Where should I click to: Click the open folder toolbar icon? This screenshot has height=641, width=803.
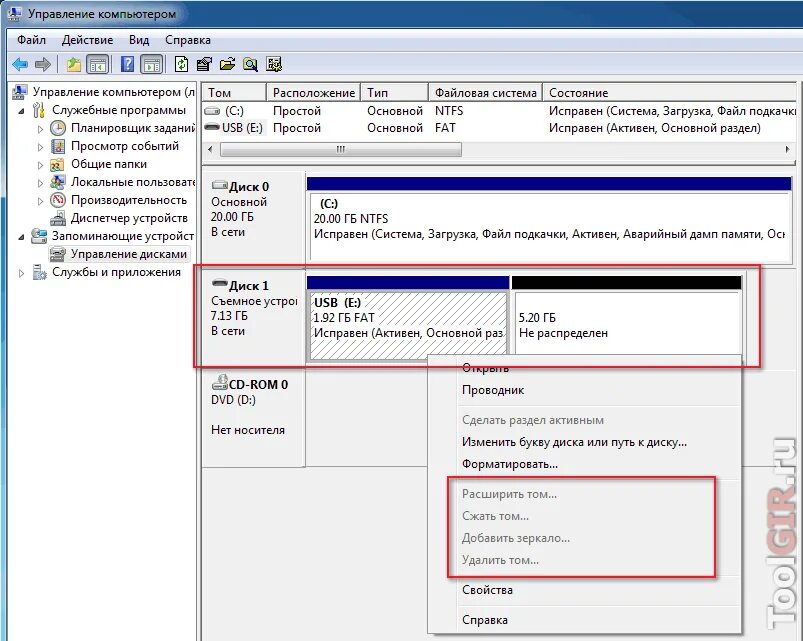[x=227, y=65]
